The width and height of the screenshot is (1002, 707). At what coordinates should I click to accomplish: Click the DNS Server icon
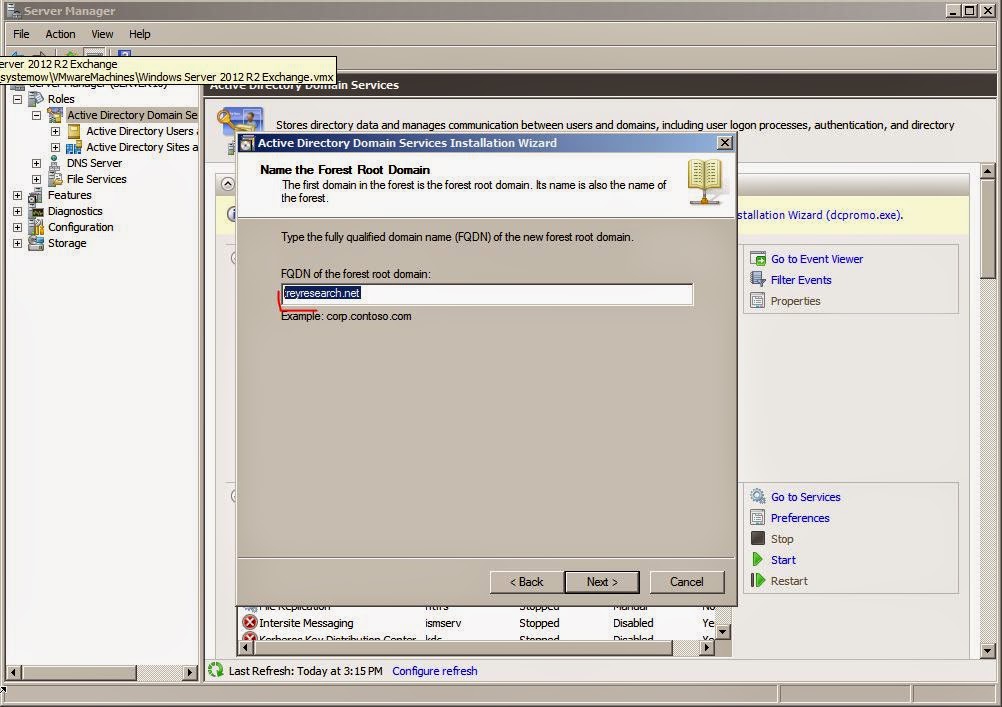click(55, 163)
